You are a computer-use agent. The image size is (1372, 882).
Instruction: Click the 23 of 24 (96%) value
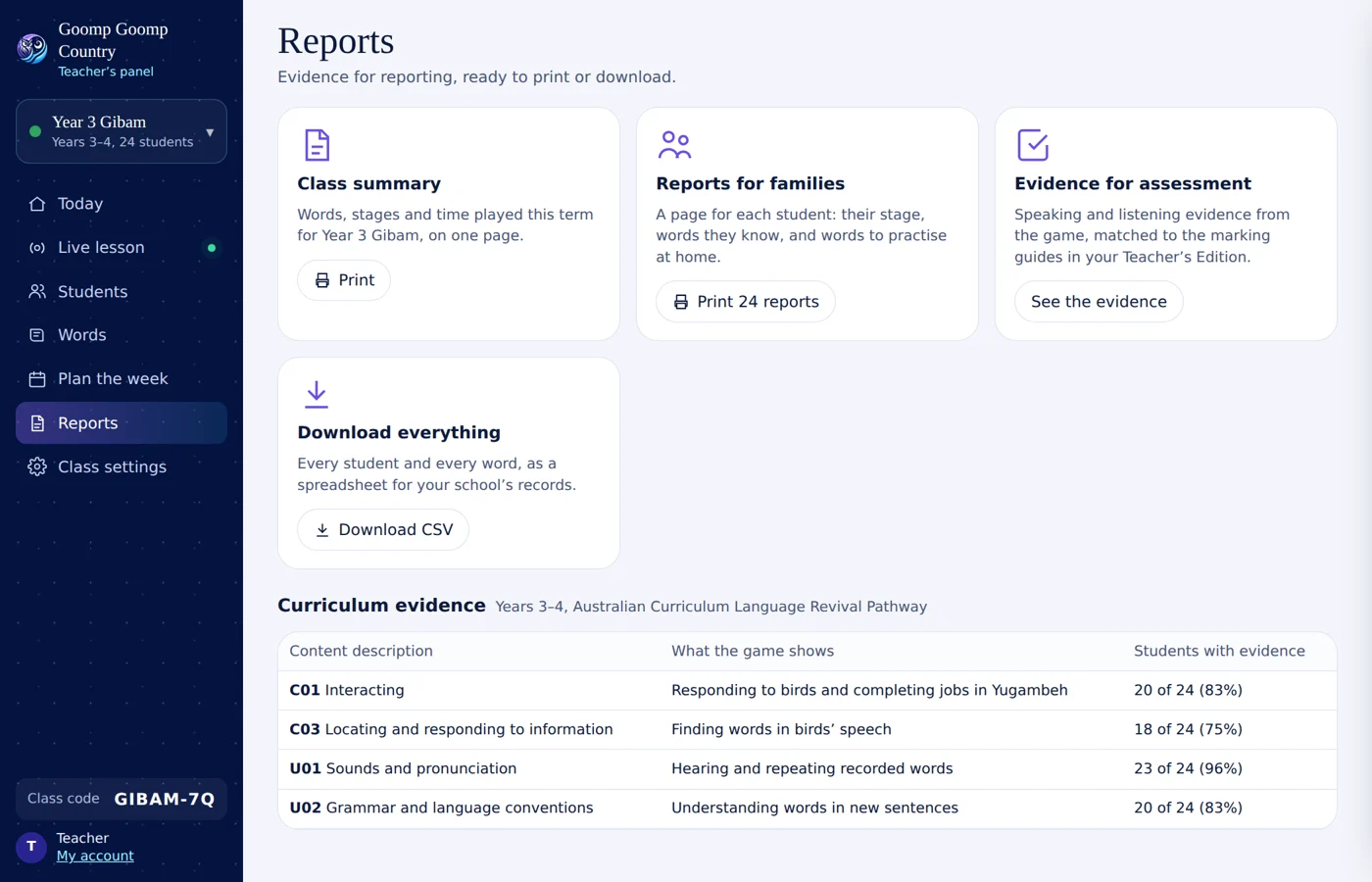pyautogui.click(x=1188, y=768)
